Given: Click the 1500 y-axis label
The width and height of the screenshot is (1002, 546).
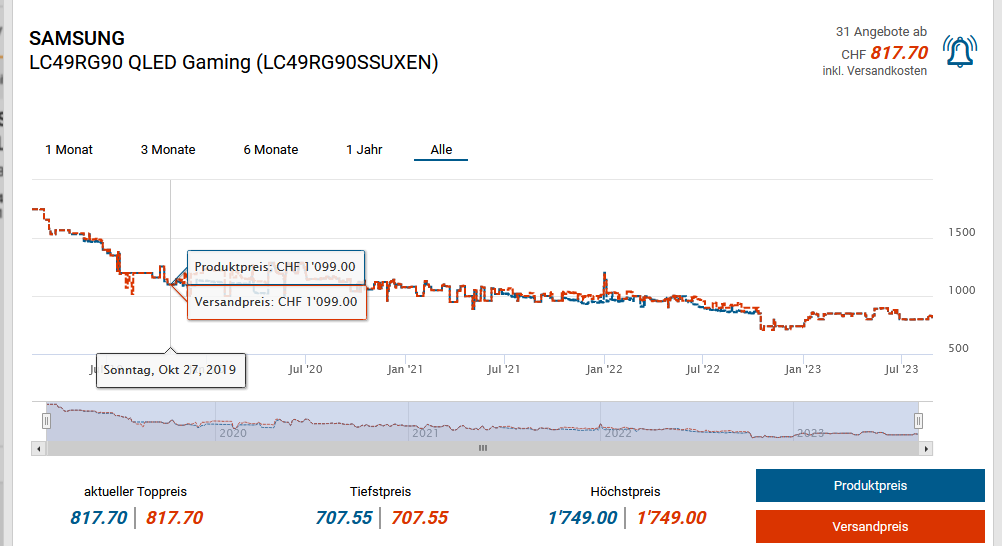Looking at the screenshot, I should tap(962, 232).
